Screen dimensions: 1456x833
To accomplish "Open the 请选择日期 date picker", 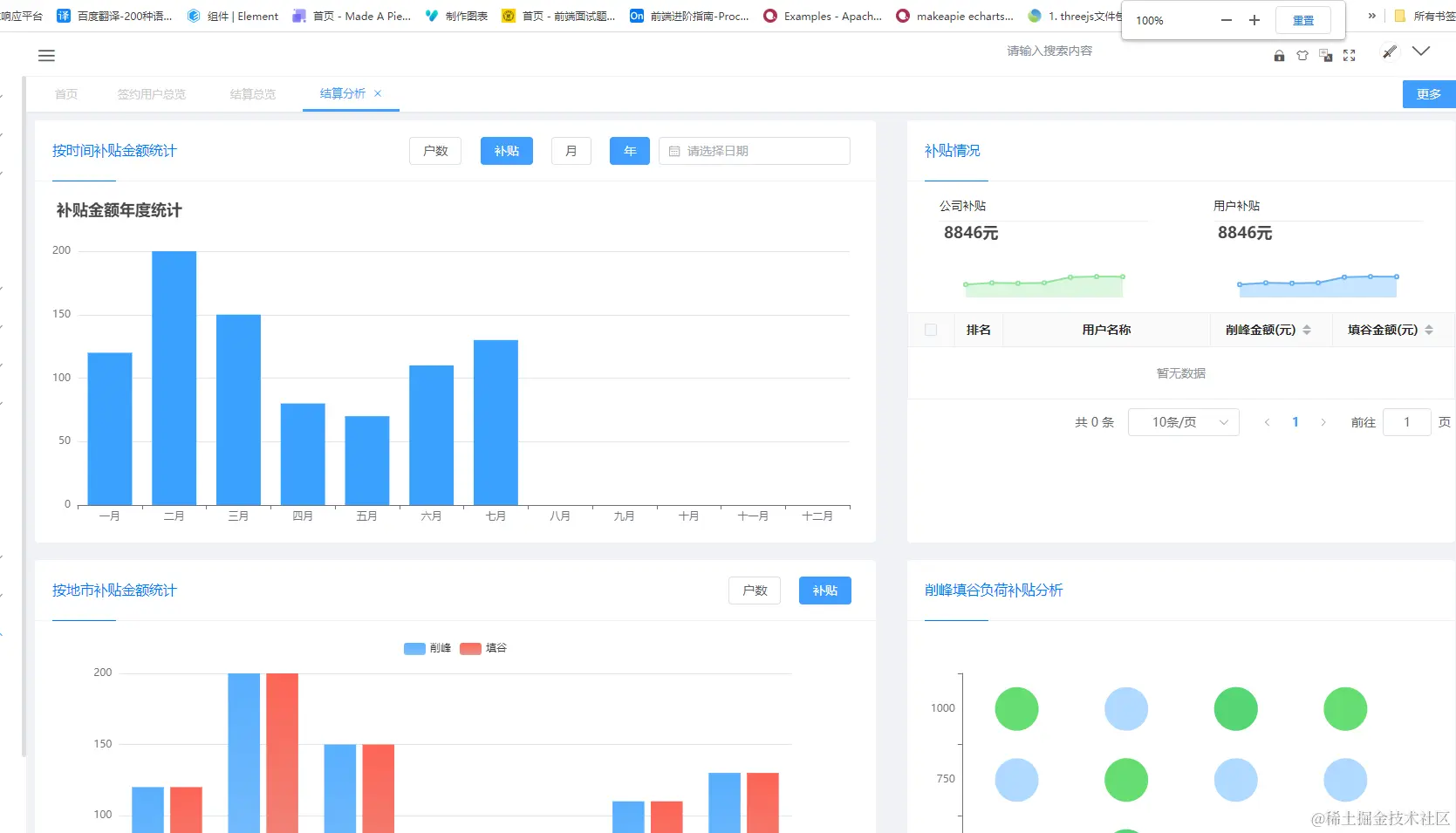I will 755,151.
